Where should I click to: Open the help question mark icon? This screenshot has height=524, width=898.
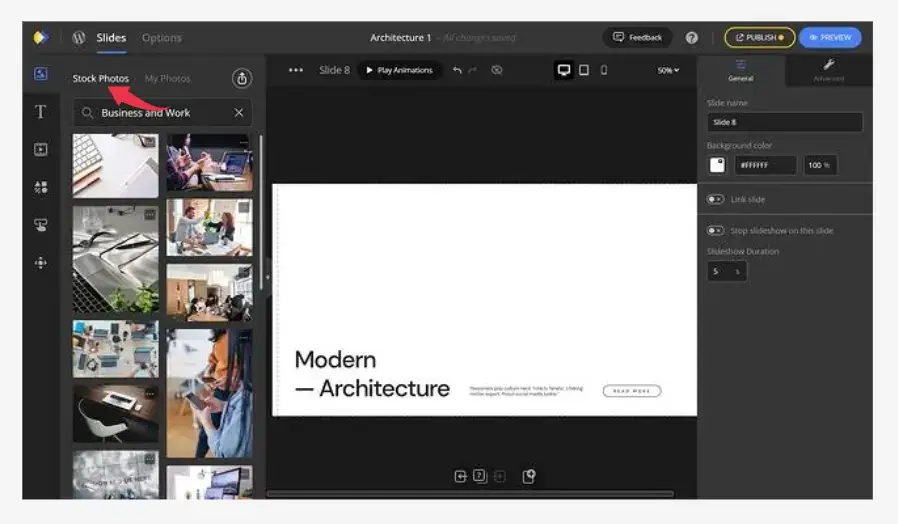[692, 37]
